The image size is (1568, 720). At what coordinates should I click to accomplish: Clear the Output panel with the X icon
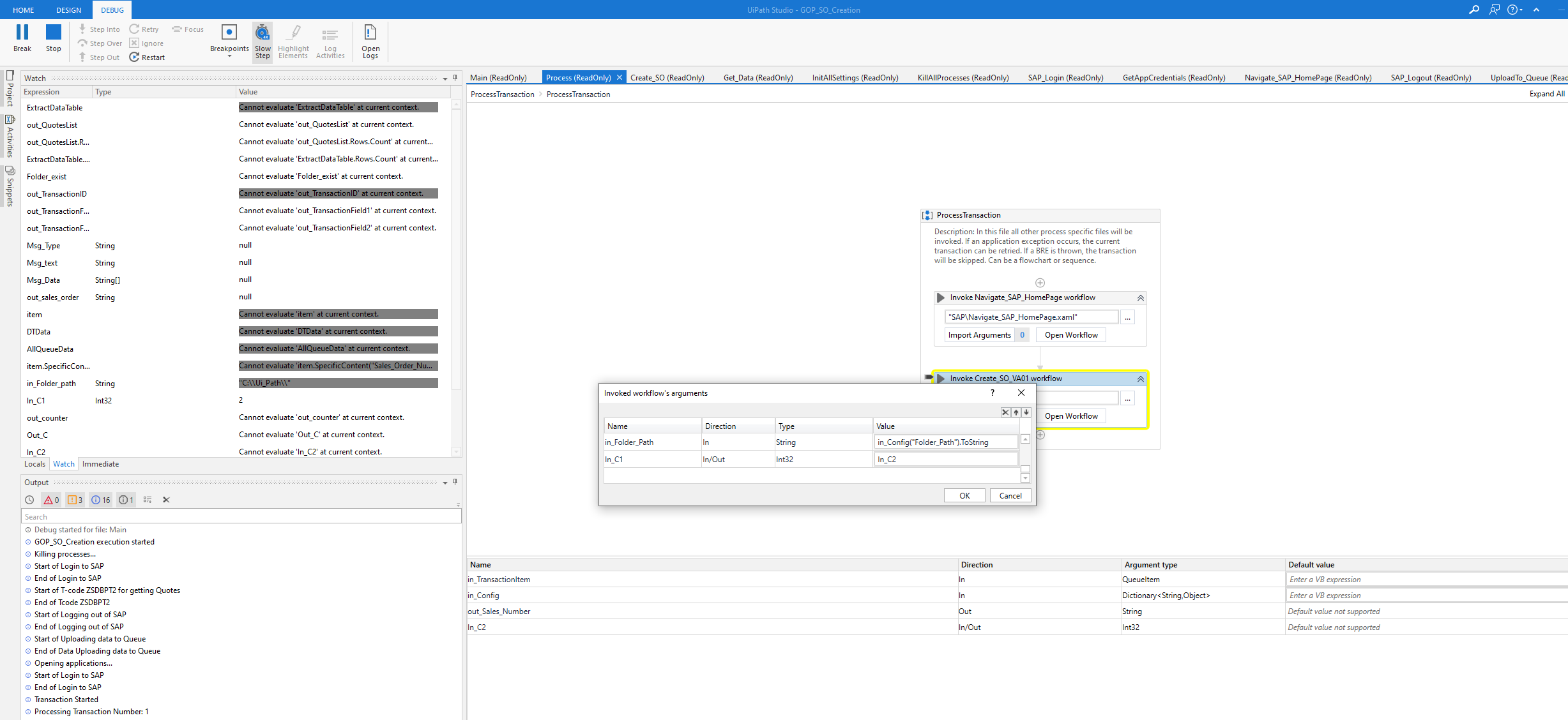point(166,500)
